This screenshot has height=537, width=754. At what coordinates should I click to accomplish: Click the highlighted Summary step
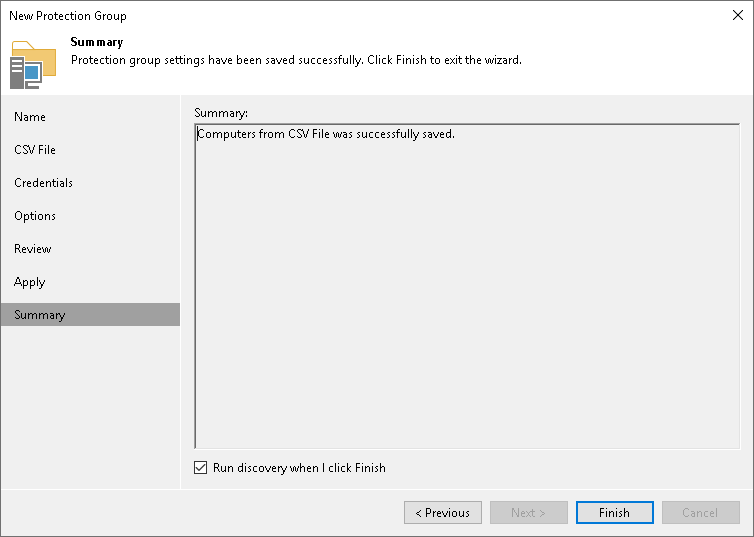(90, 315)
